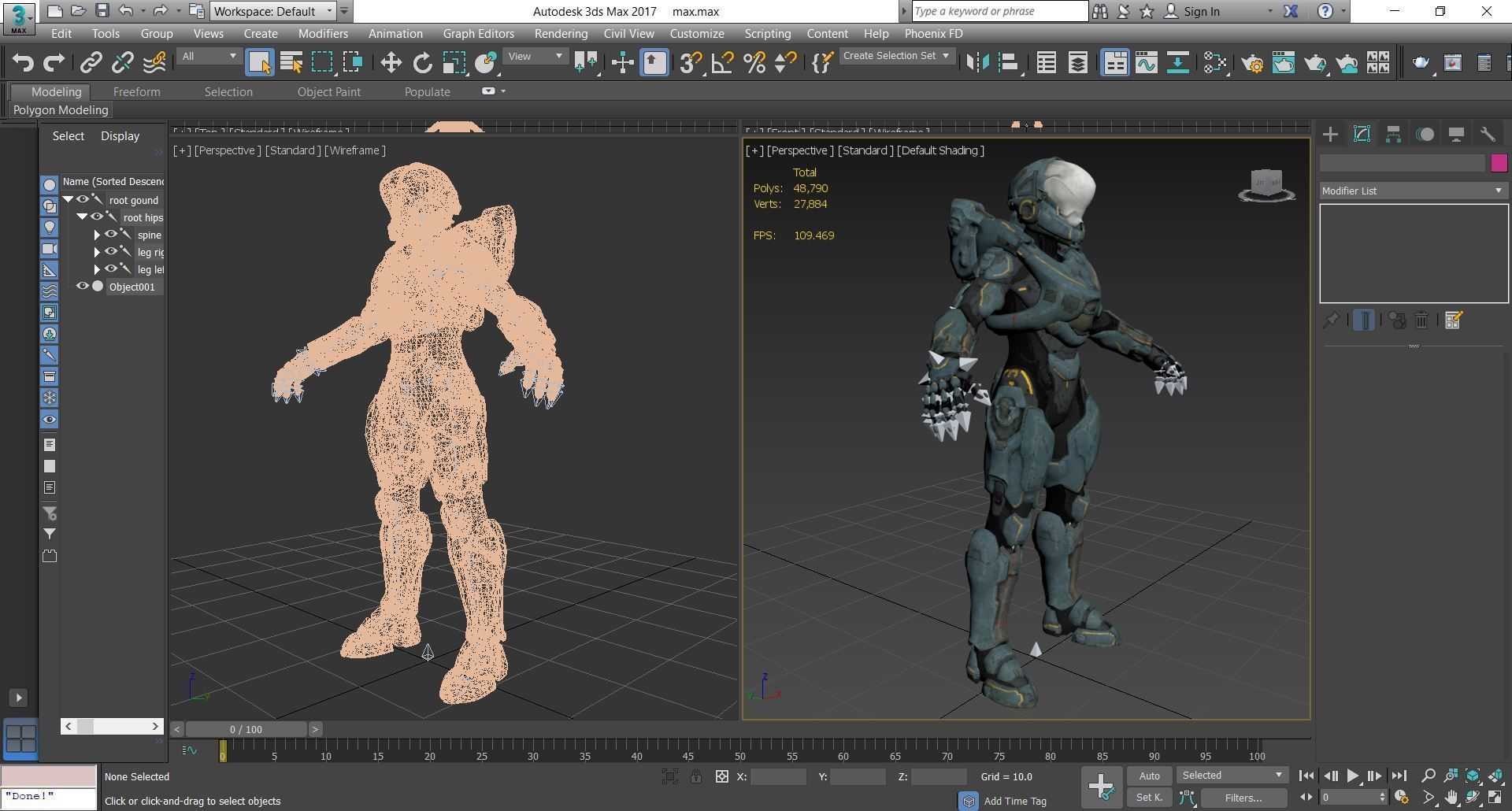
Task: Switch to the Freeform ribbon tab
Action: pos(136,92)
